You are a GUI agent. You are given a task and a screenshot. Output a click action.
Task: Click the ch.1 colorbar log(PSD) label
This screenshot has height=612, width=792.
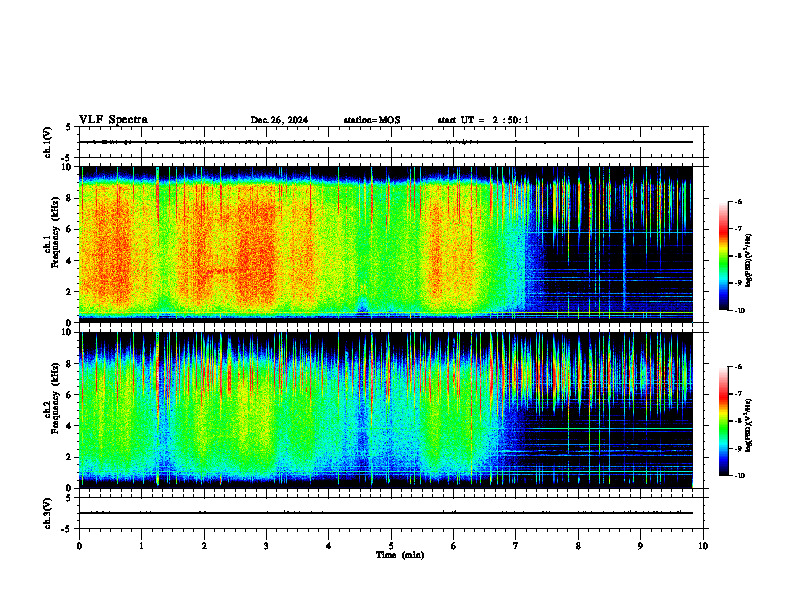[x=749, y=261]
